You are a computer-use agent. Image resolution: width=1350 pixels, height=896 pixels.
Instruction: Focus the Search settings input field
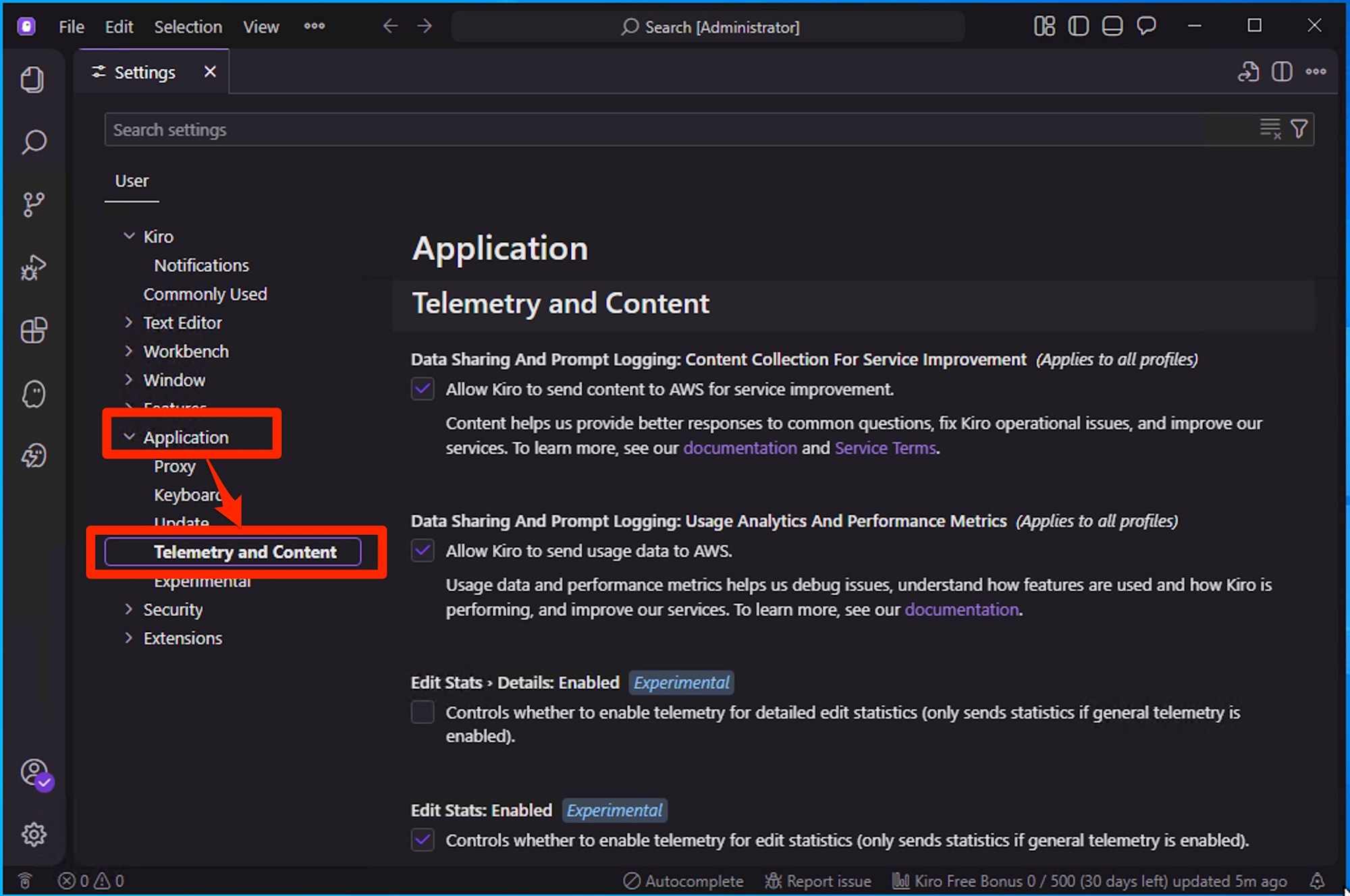coord(675,130)
